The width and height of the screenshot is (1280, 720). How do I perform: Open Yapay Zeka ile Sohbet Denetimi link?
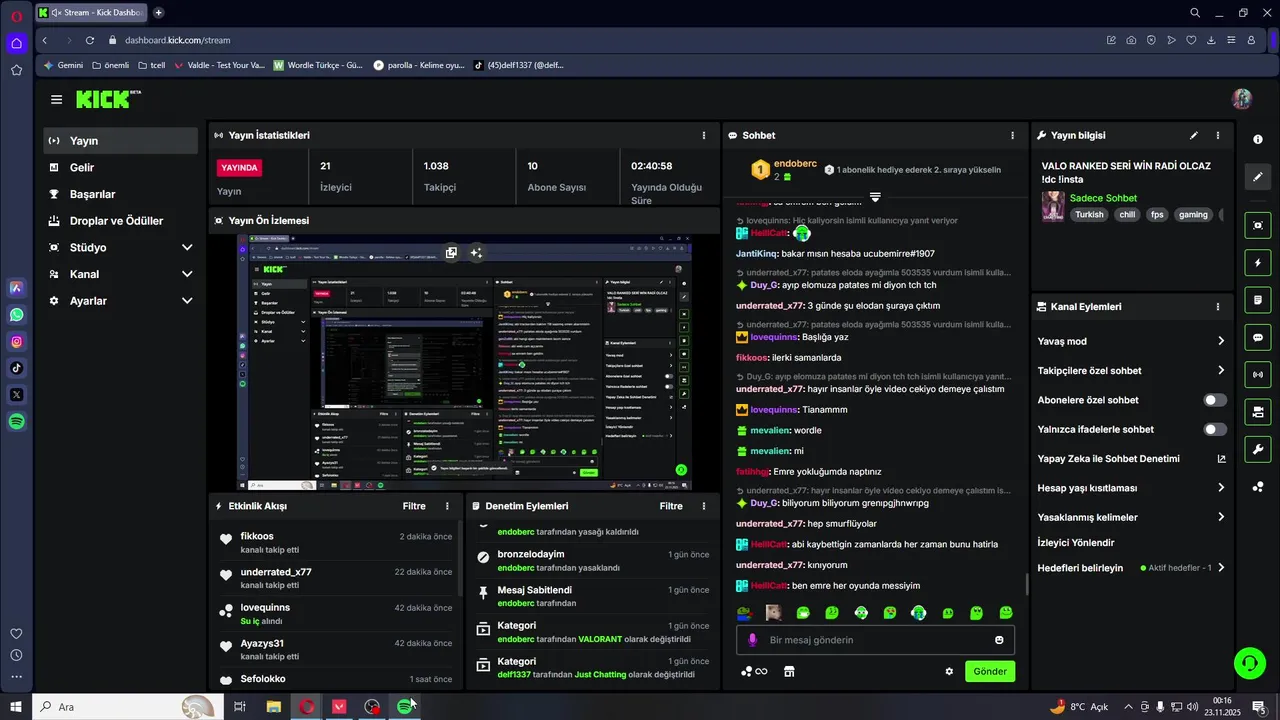click(x=1131, y=459)
